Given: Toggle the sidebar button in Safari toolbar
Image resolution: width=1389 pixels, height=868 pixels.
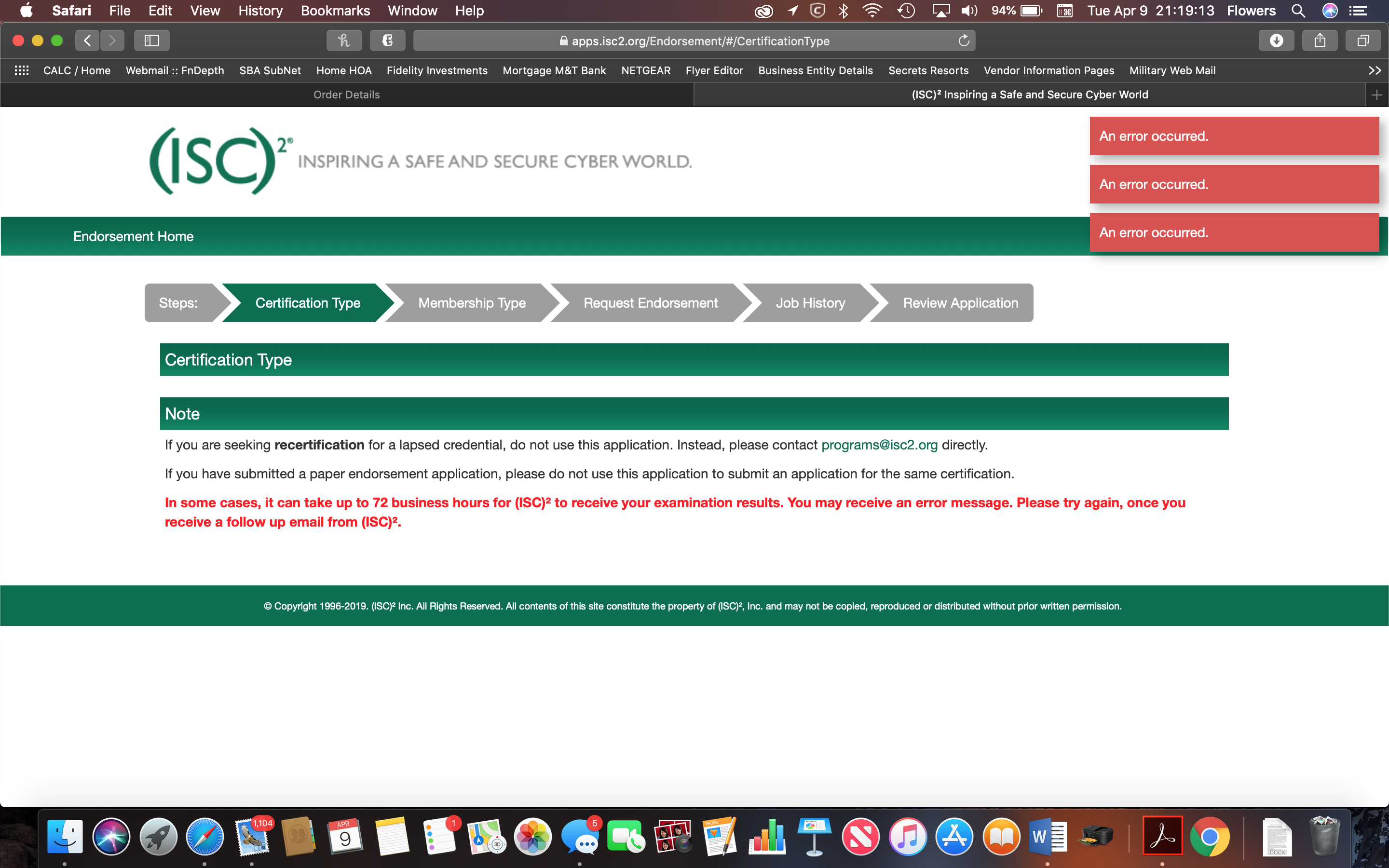Looking at the screenshot, I should (151, 40).
